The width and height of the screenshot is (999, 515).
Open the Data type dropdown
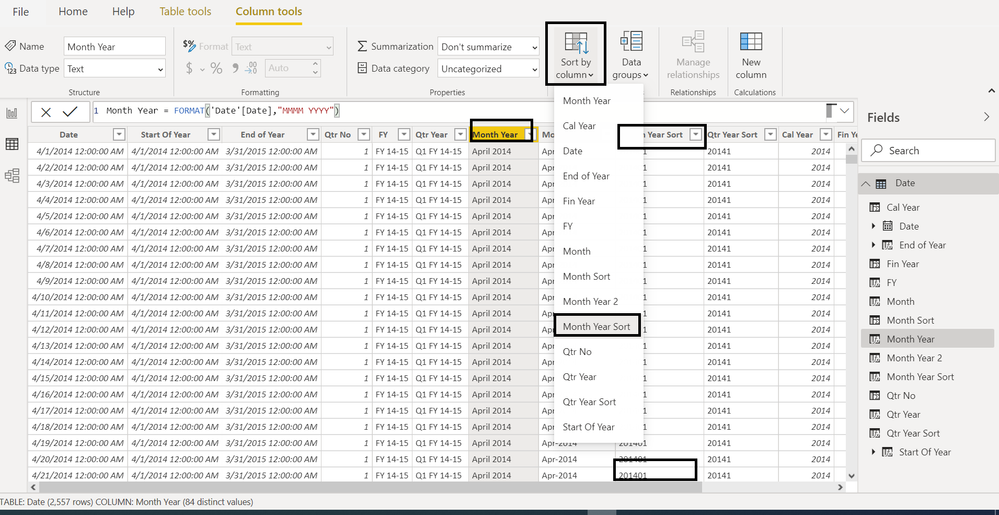pyautogui.click(x=115, y=68)
